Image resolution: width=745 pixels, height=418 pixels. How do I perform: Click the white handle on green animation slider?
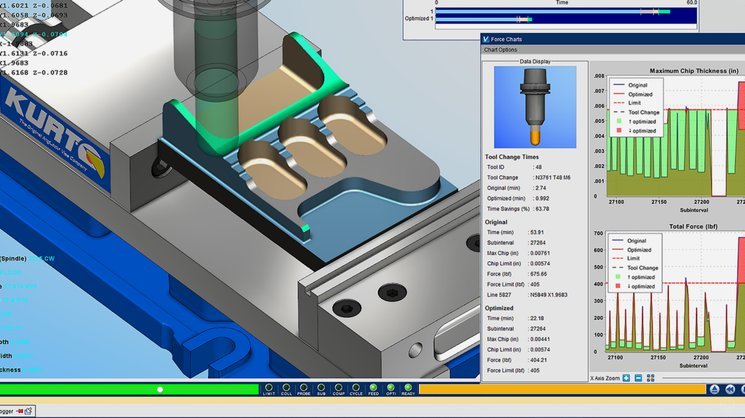point(160,390)
